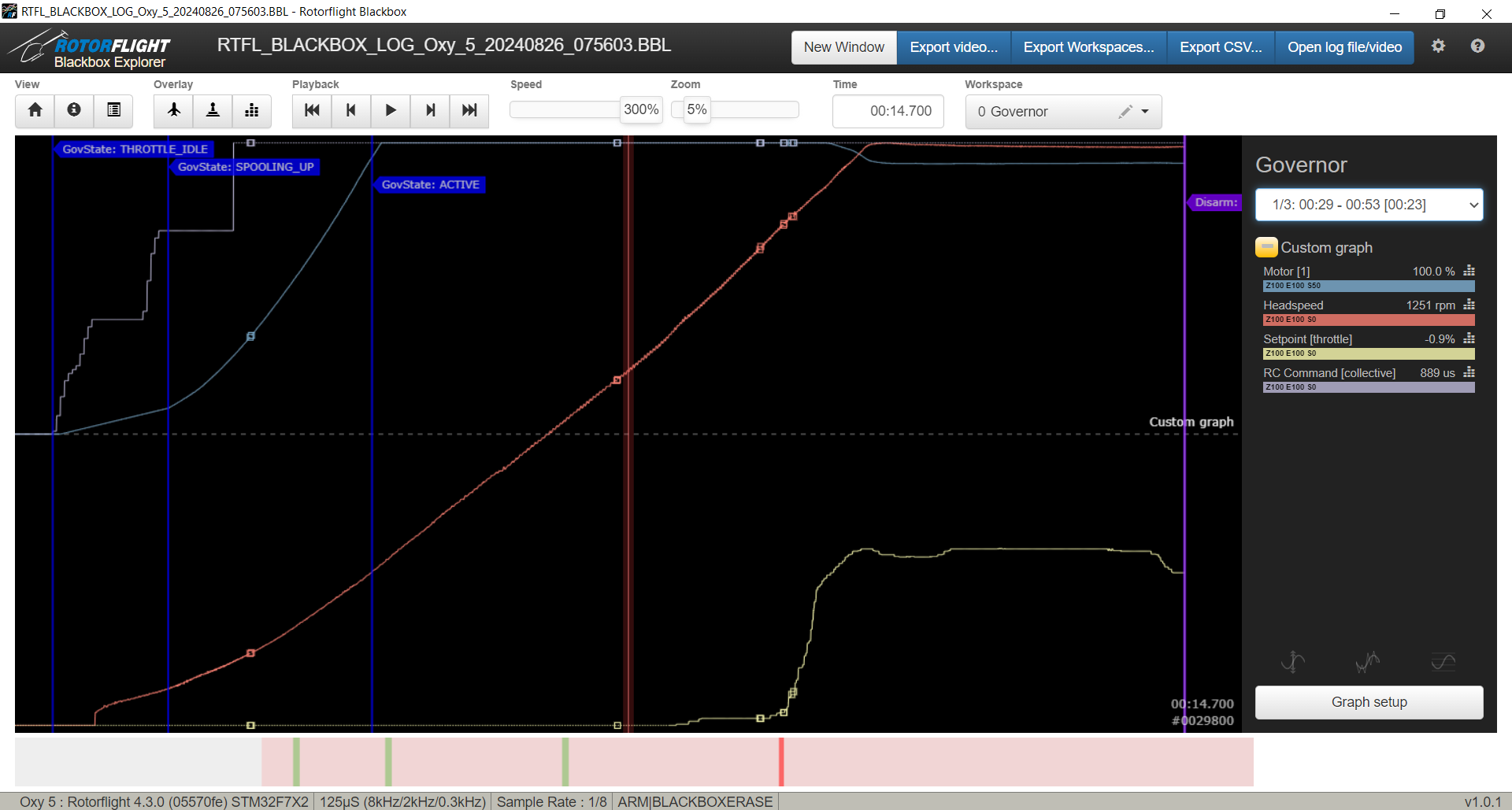The width and height of the screenshot is (1512, 810).
Task: Open analyser icon next to Headspeed
Action: (1469, 305)
